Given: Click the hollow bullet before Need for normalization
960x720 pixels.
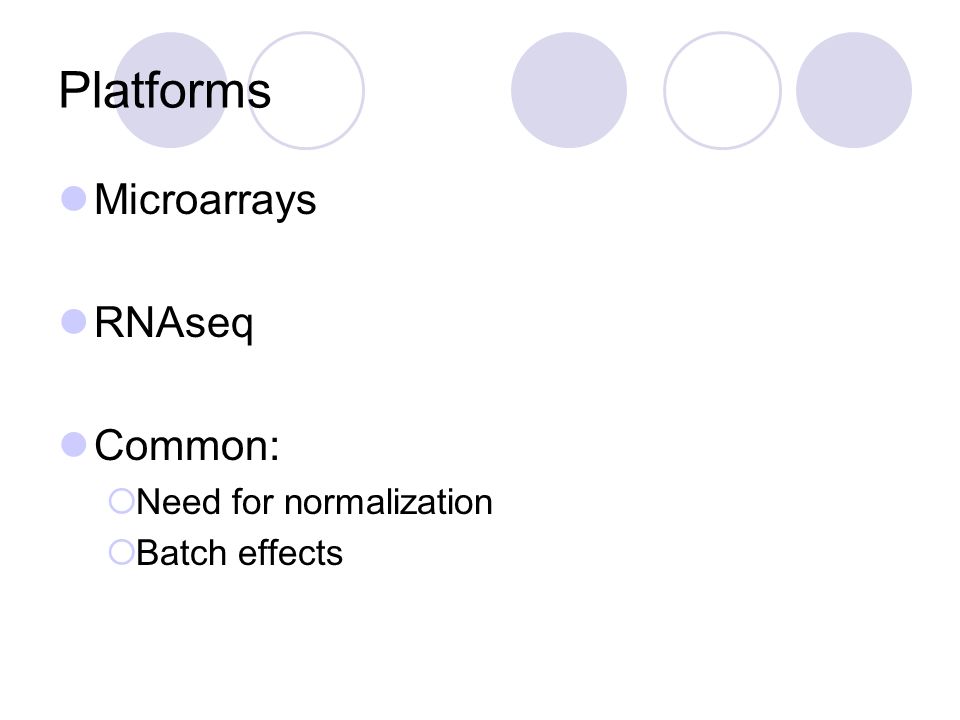Looking at the screenshot, I should 121,501.
